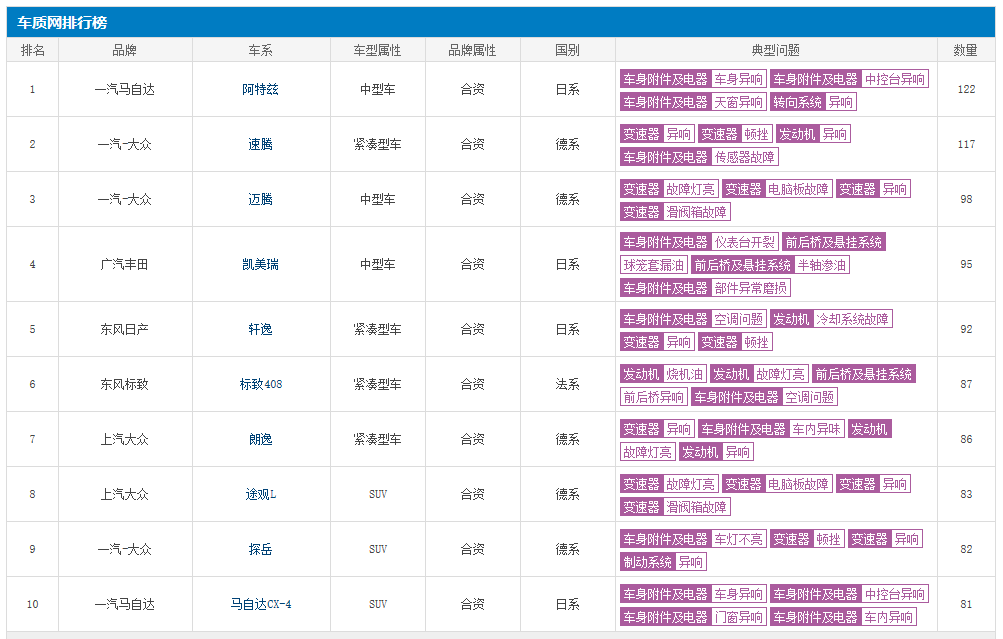Click the 数量 column header

965,50
